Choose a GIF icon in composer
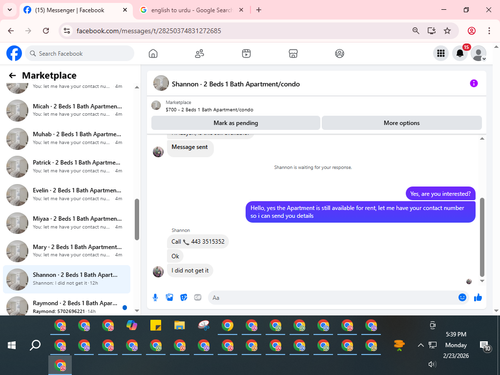This screenshot has width=500, height=375. point(198,297)
